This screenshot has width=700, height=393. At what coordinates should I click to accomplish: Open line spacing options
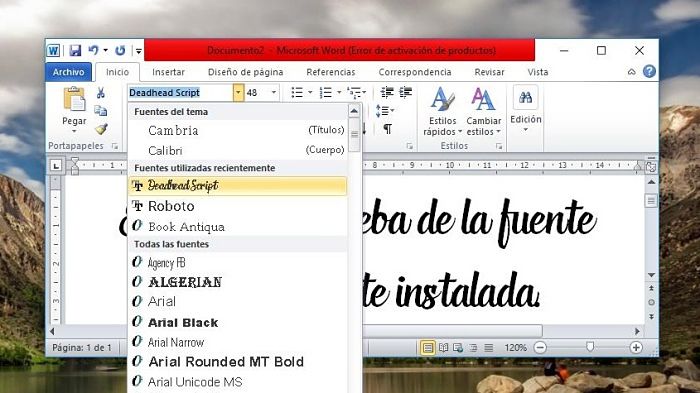384,110
